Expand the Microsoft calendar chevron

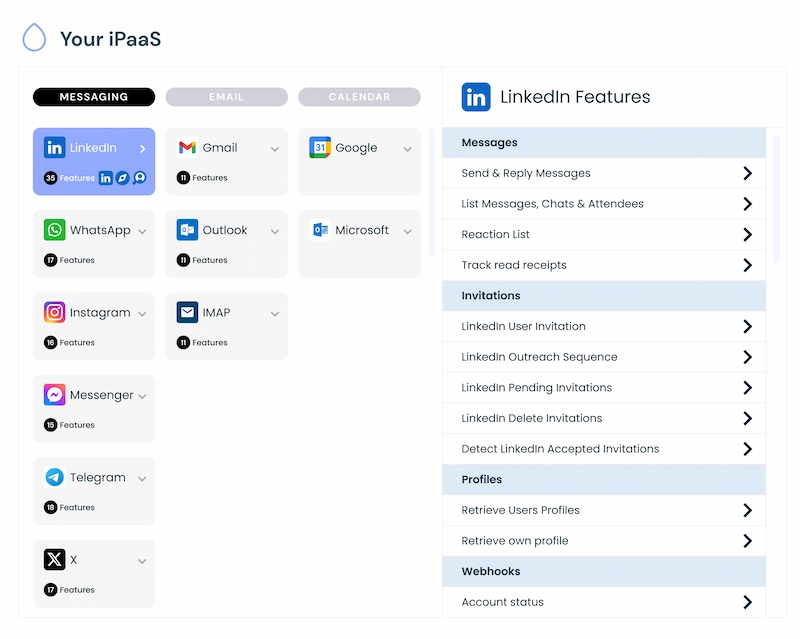pyautogui.click(x=407, y=231)
